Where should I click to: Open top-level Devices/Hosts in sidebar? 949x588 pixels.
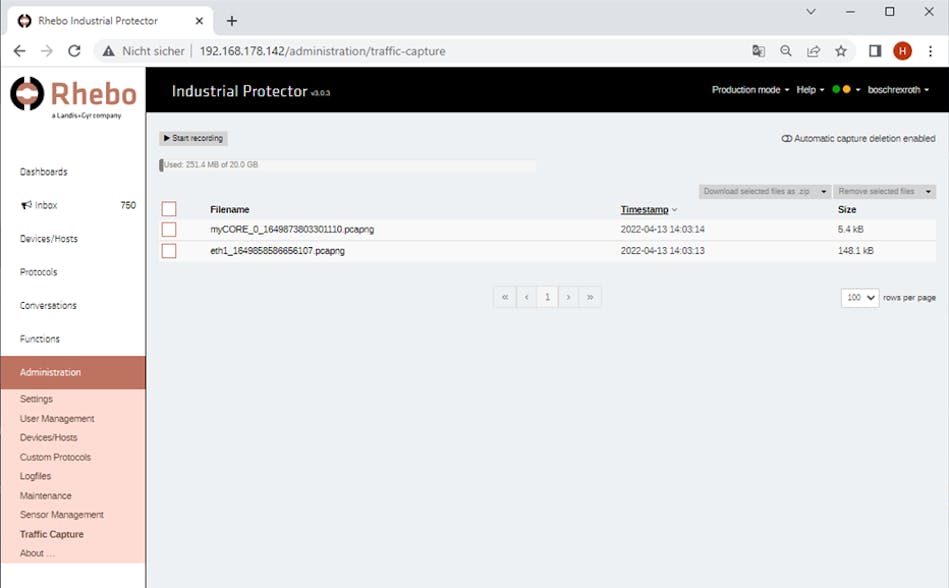pyautogui.click(x=49, y=238)
